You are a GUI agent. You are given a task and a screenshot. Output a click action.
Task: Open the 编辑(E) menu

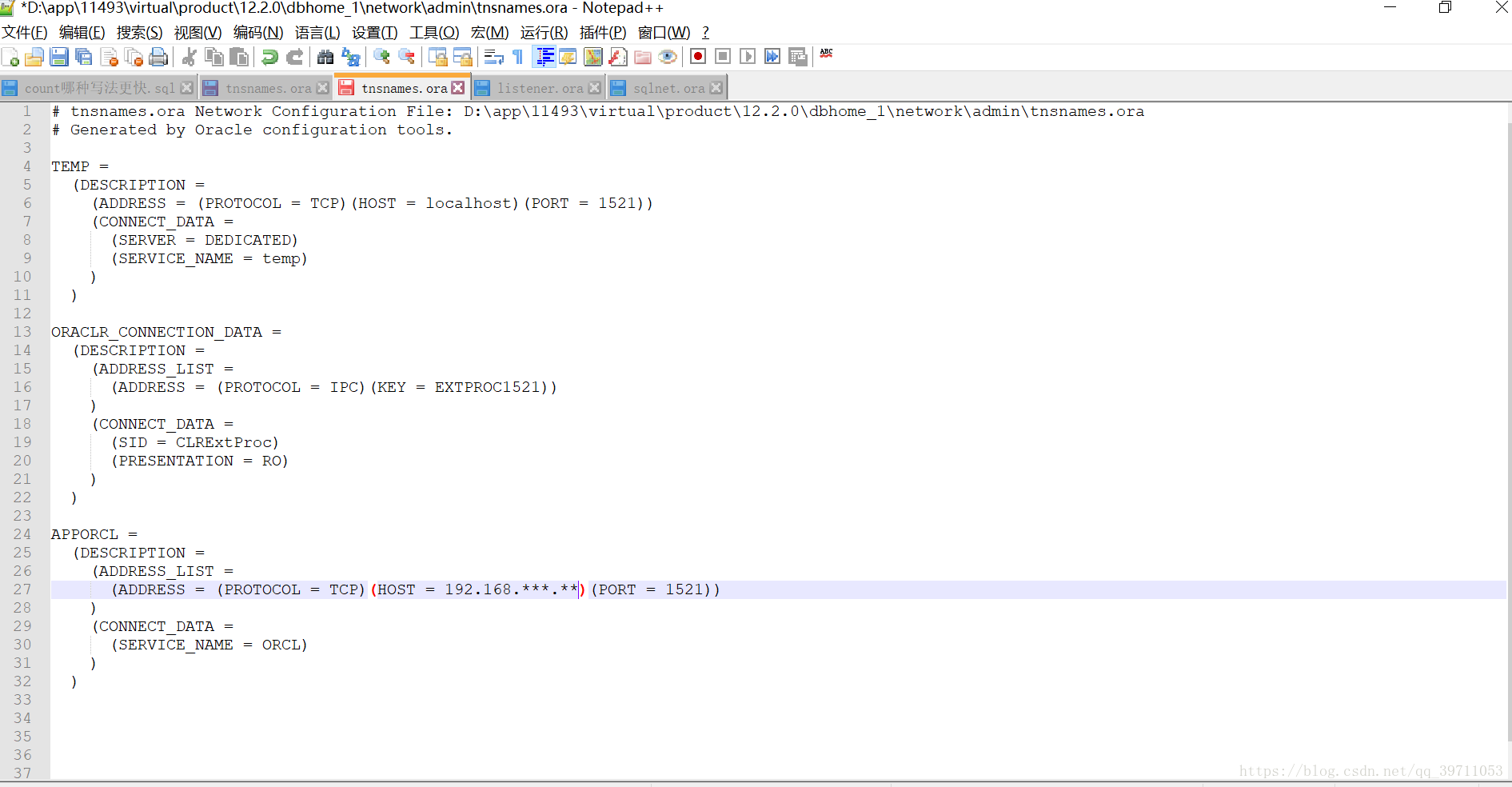pyautogui.click(x=82, y=33)
